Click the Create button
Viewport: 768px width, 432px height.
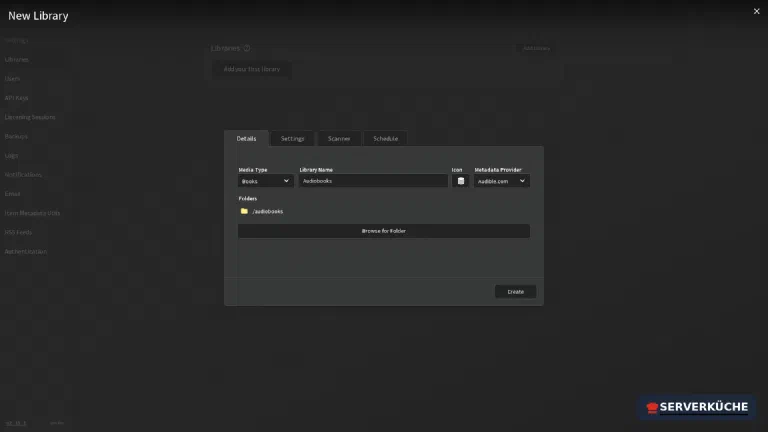(x=515, y=291)
